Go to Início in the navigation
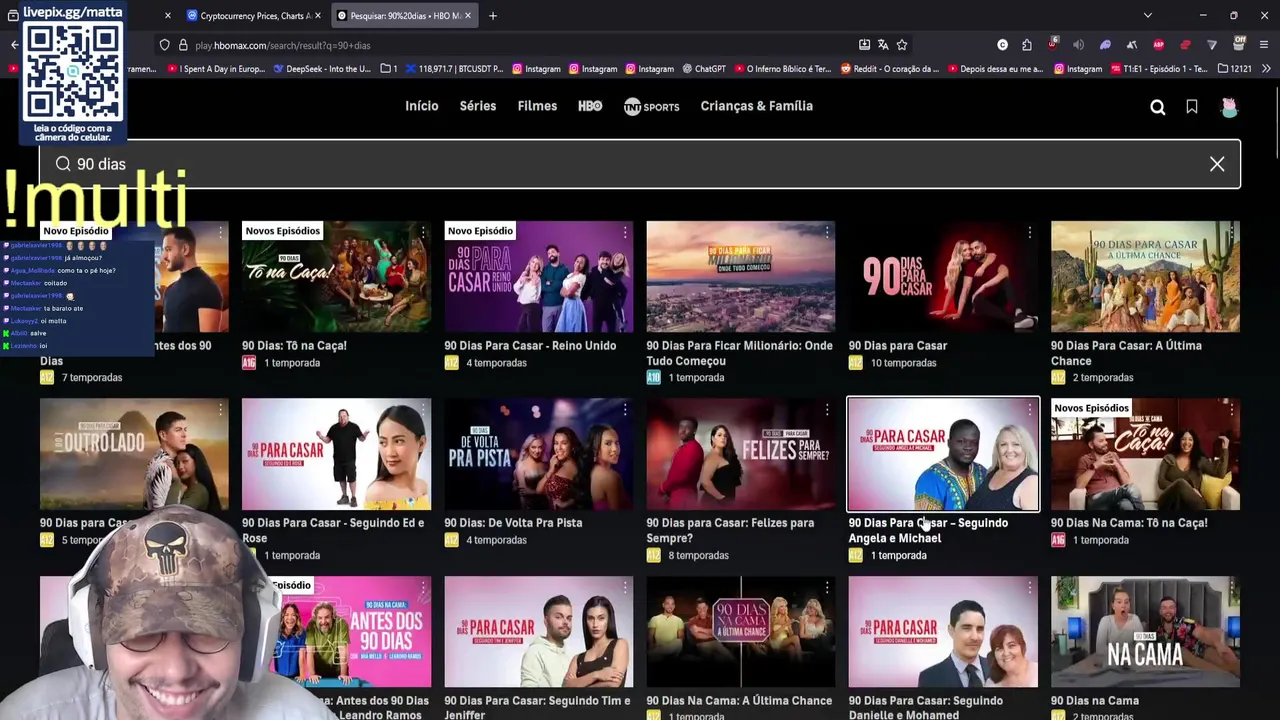The width and height of the screenshot is (1280, 720). coord(421,106)
